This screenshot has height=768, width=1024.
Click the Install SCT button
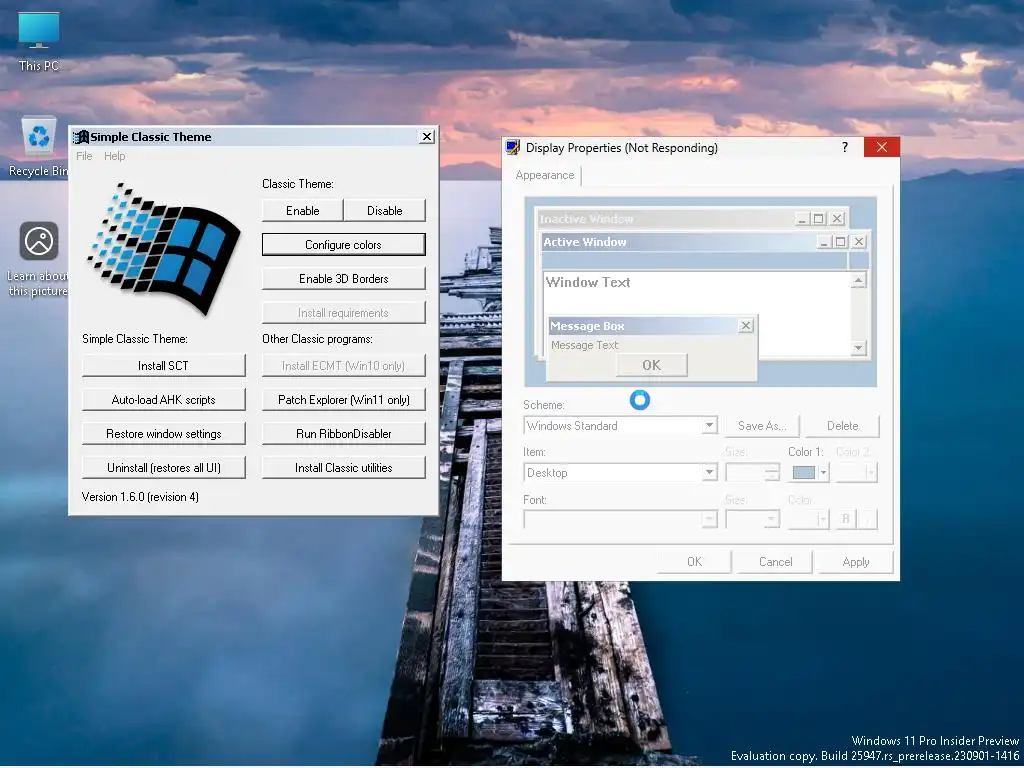click(163, 366)
